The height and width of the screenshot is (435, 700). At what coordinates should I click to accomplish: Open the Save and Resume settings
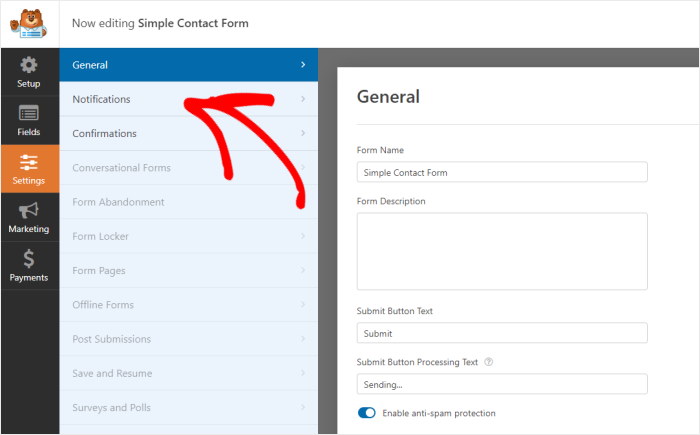tap(188, 373)
